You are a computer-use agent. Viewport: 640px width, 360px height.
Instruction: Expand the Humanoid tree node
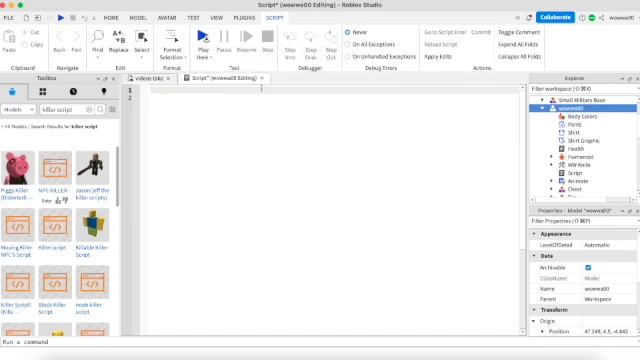coord(551,157)
